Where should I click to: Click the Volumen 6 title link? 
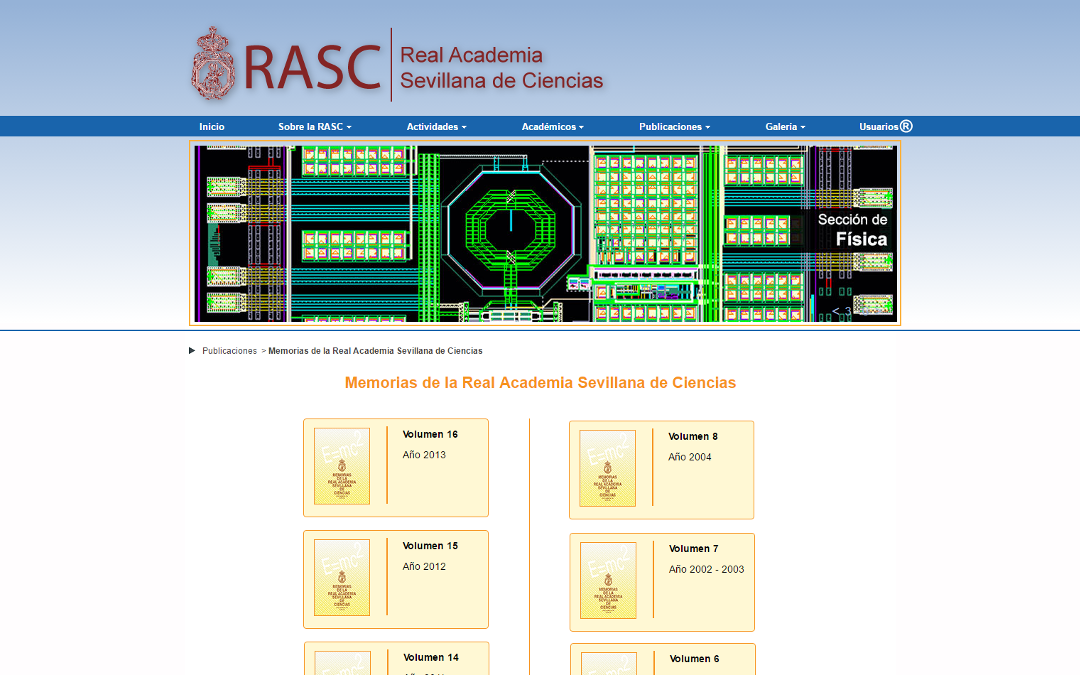[694, 658]
